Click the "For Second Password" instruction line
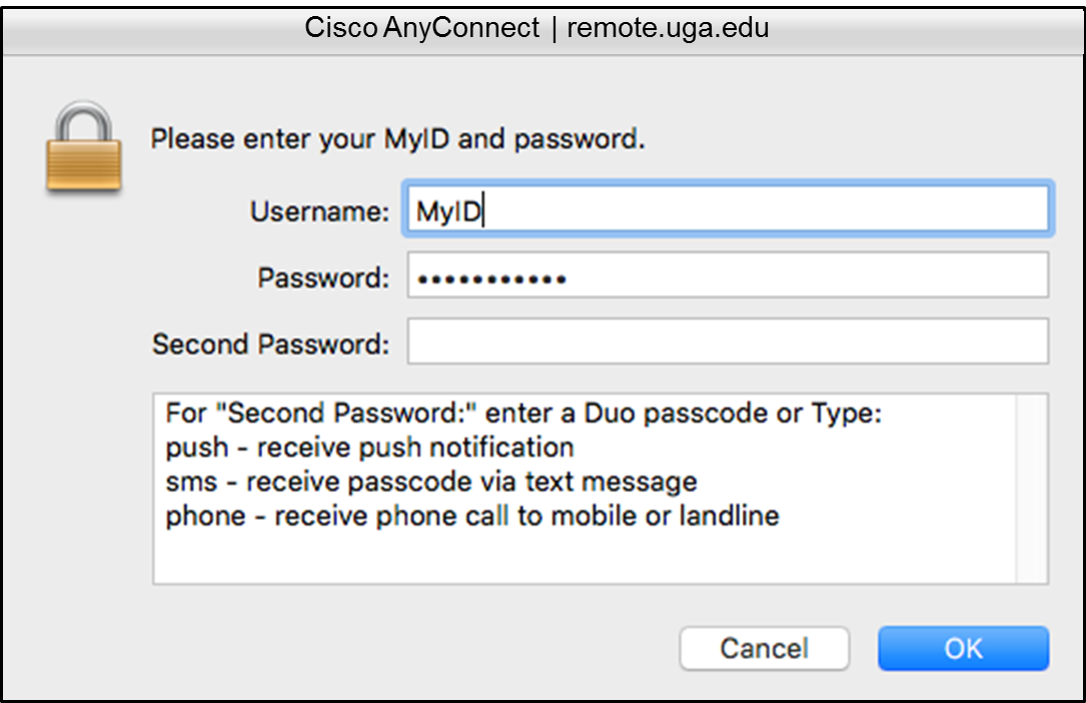 tap(524, 413)
